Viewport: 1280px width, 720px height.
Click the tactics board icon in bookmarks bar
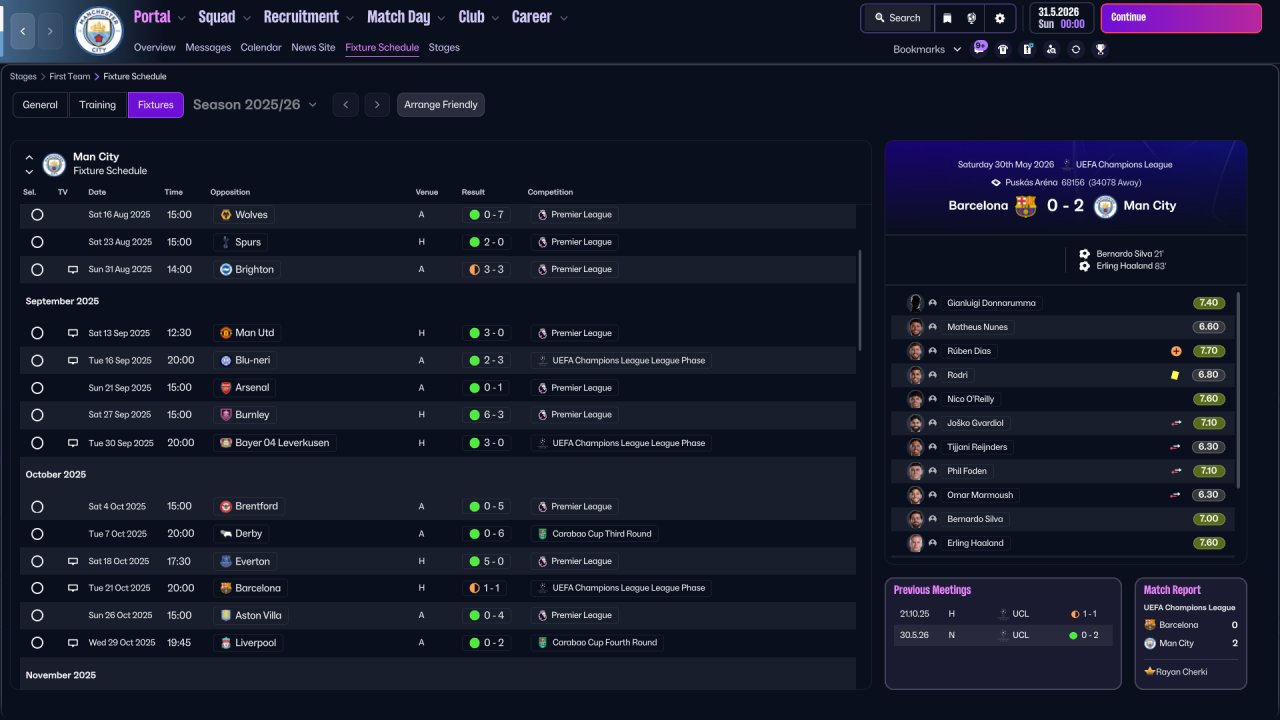coord(1027,49)
